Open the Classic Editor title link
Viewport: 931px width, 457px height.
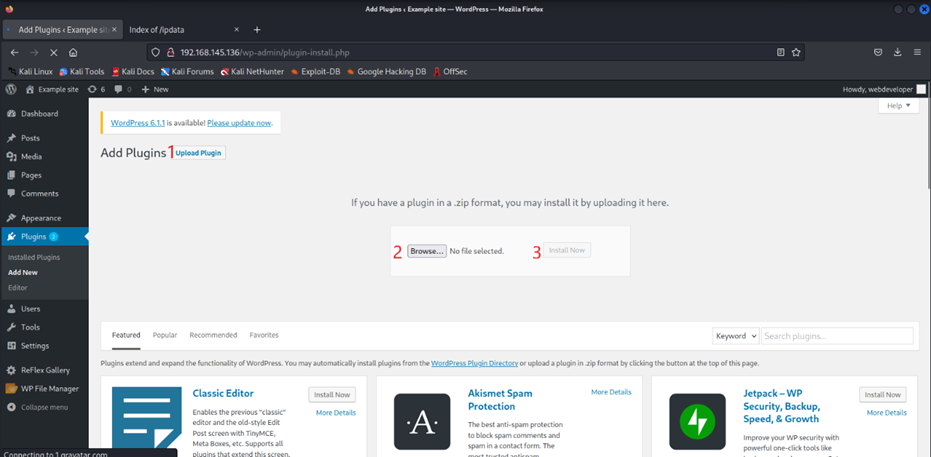[x=223, y=393]
